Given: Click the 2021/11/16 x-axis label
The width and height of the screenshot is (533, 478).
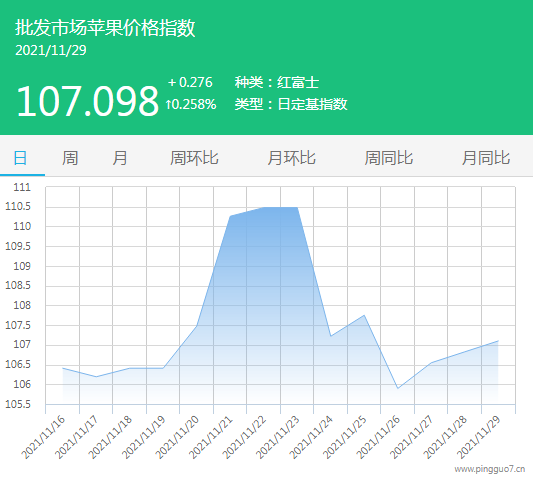Looking at the screenshot, I should click(43, 437).
